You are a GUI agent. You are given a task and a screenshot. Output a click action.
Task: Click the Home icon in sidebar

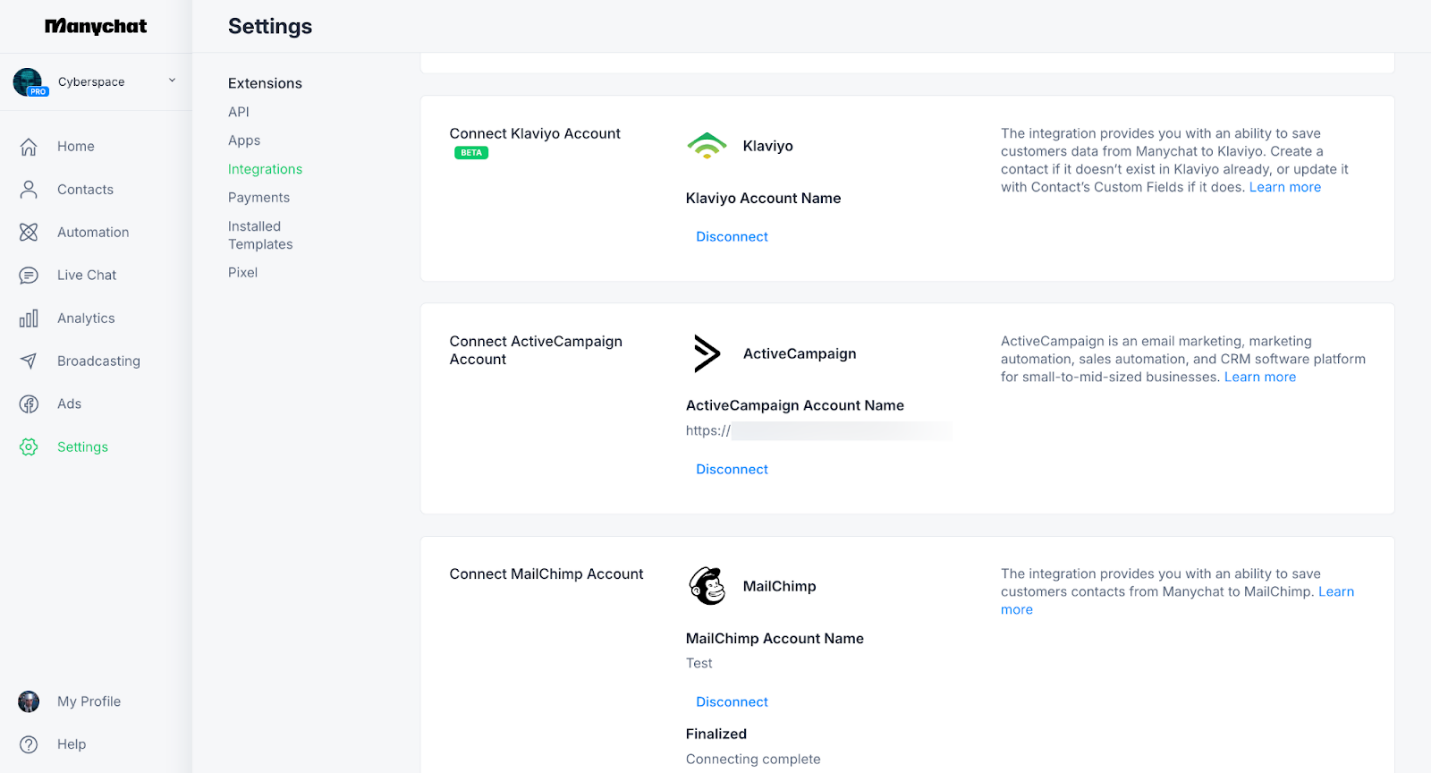[29, 147]
